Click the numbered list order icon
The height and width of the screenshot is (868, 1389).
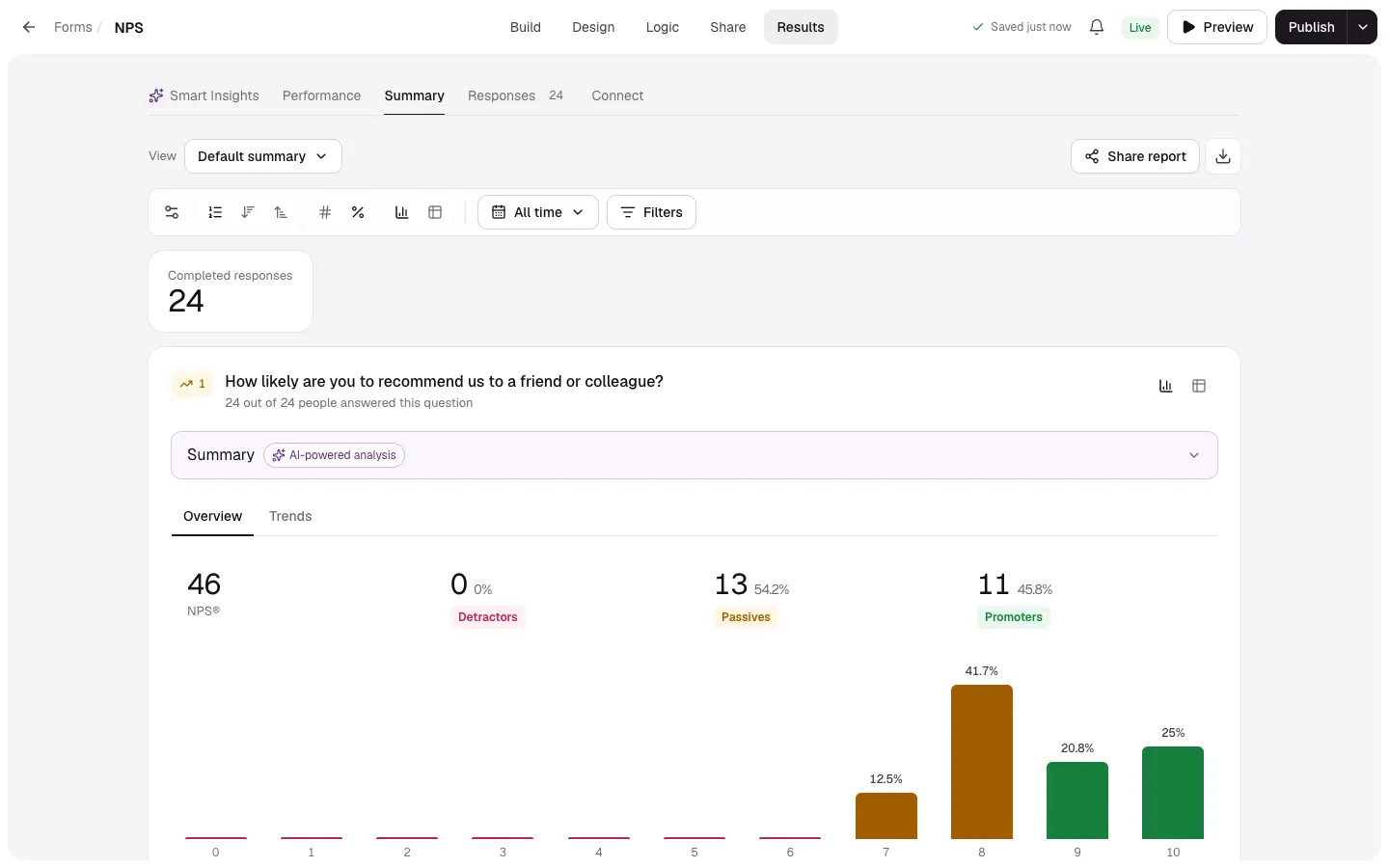tap(215, 212)
